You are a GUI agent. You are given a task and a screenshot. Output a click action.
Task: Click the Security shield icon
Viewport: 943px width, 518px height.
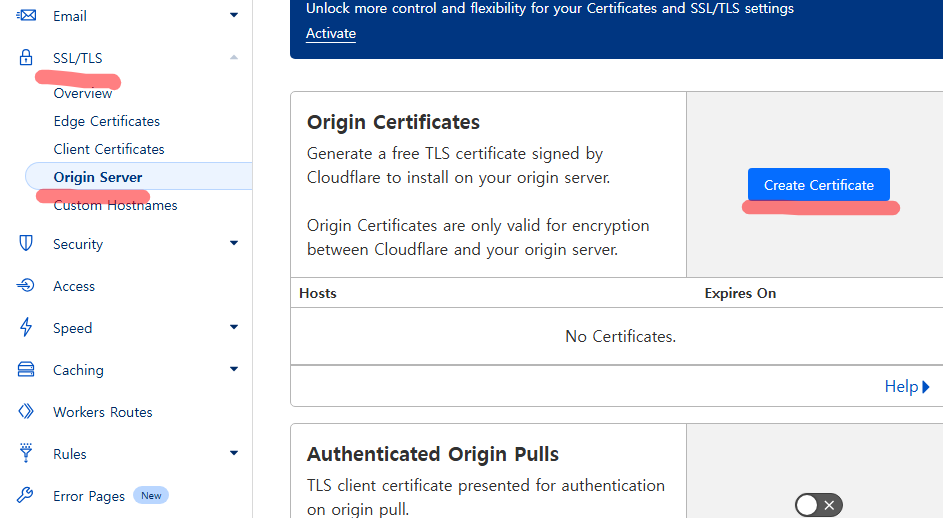[x=26, y=244]
